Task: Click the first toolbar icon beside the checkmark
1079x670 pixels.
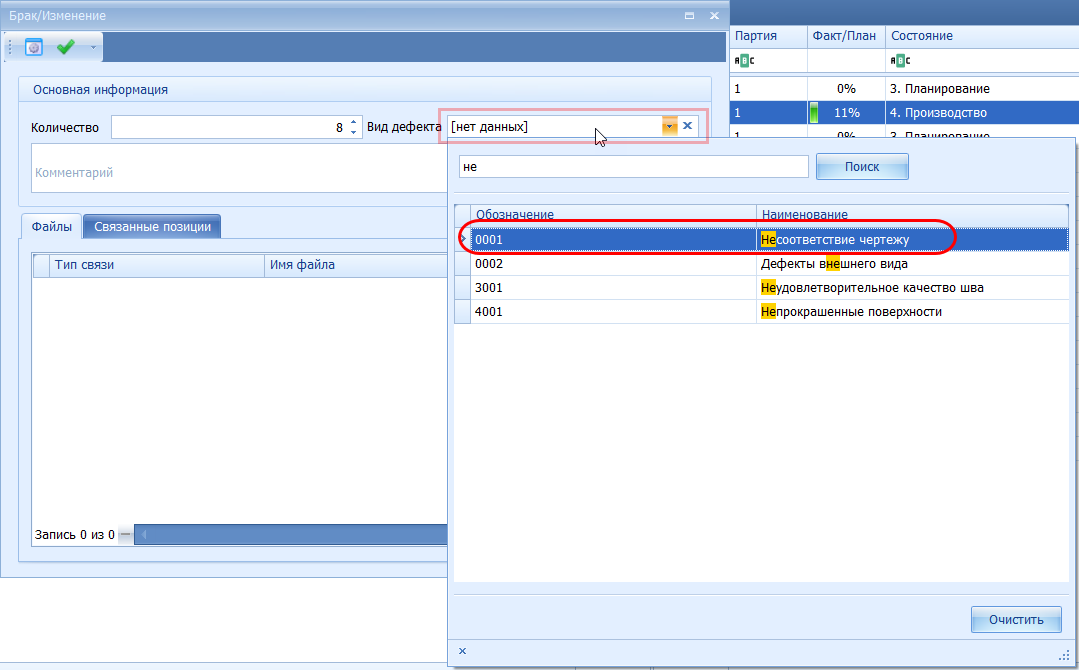Action: (x=34, y=47)
